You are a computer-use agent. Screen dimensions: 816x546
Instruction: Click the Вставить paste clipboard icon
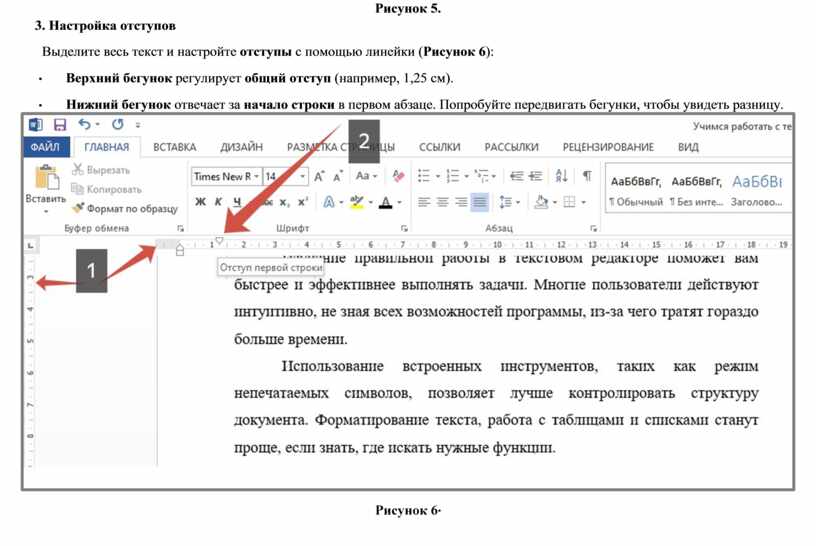(46, 177)
